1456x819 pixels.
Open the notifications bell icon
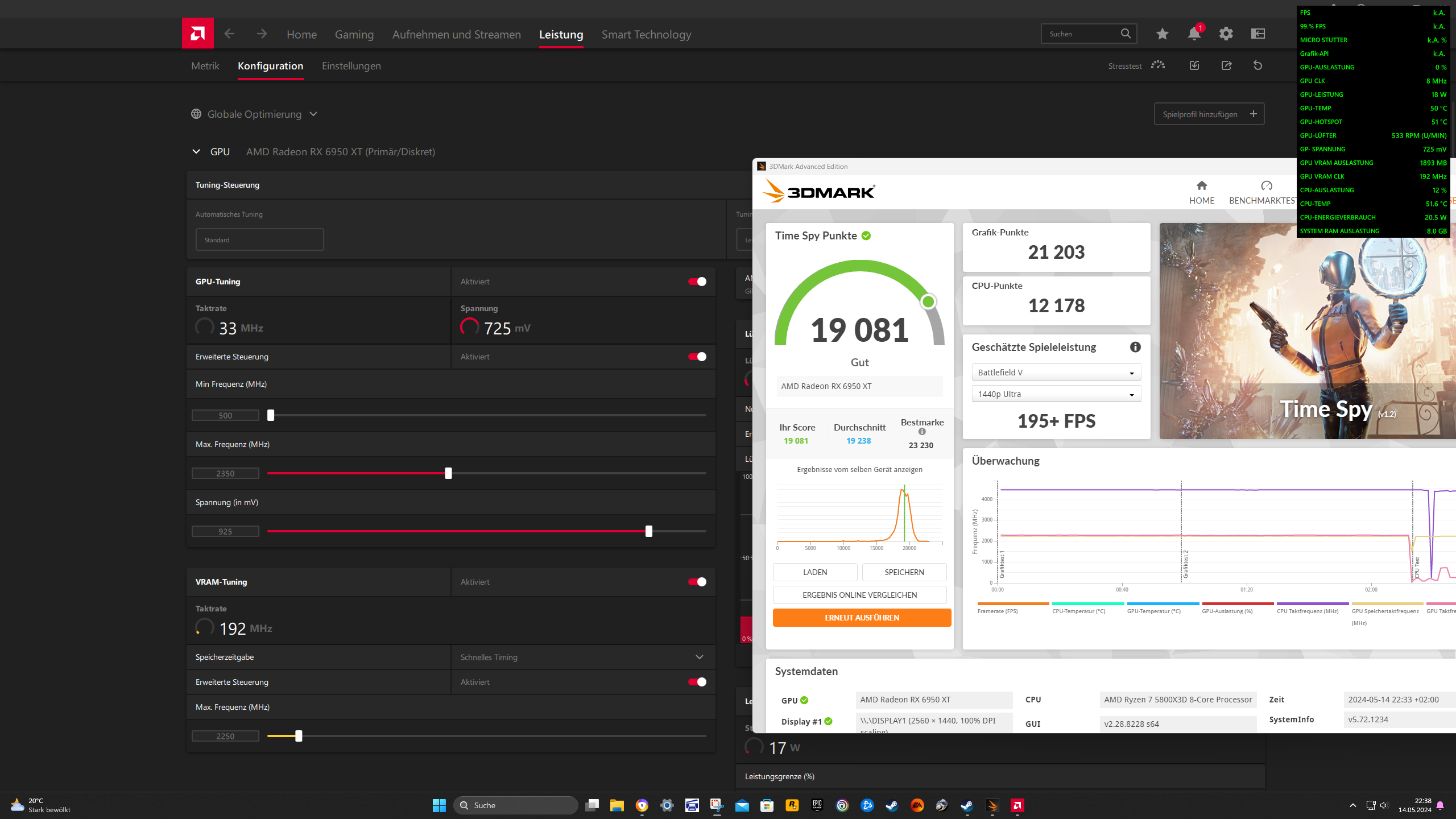click(x=1194, y=34)
